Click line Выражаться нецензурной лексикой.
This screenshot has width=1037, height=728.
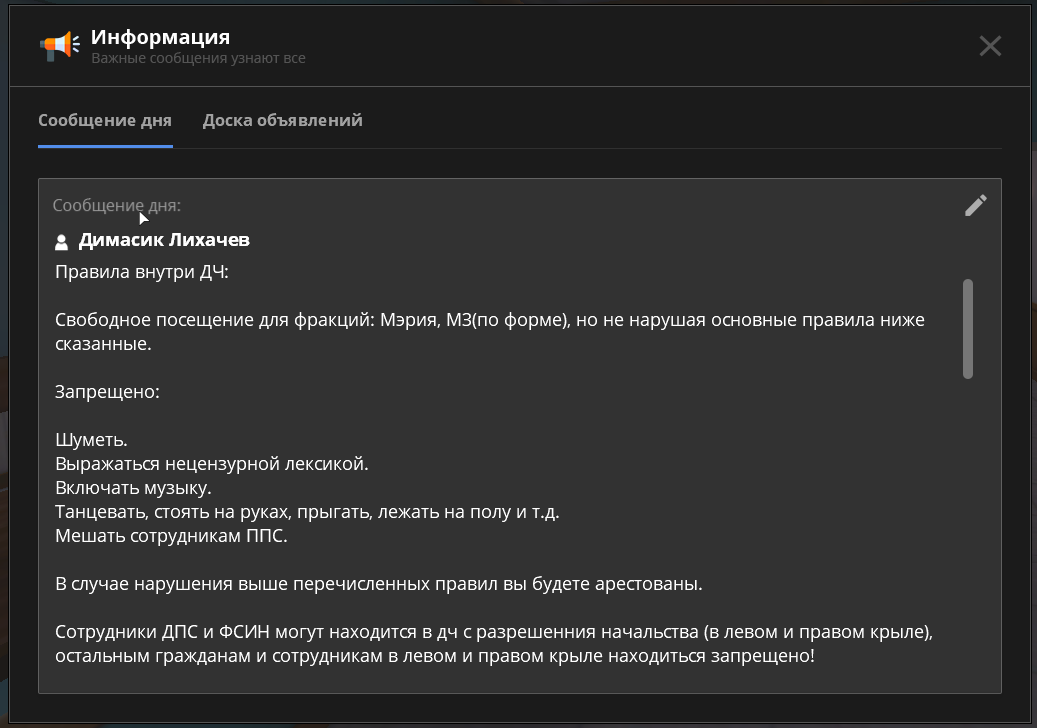[x=212, y=465]
